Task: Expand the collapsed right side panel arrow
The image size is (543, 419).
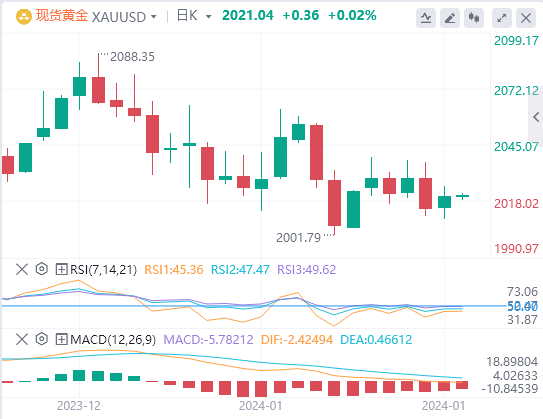Action: click(536, 117)
